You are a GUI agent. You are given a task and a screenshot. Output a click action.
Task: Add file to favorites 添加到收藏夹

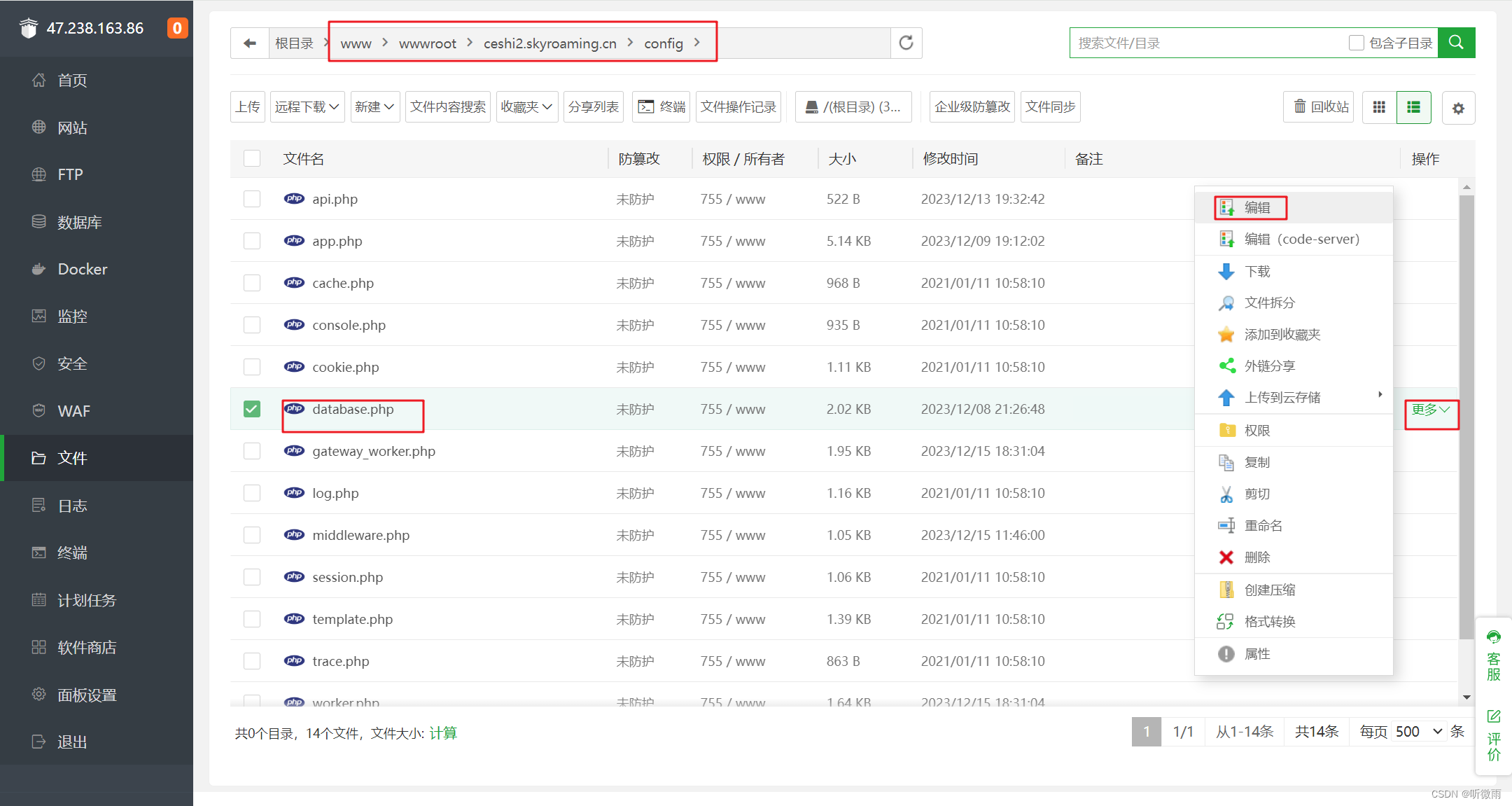click(1294, 334)
